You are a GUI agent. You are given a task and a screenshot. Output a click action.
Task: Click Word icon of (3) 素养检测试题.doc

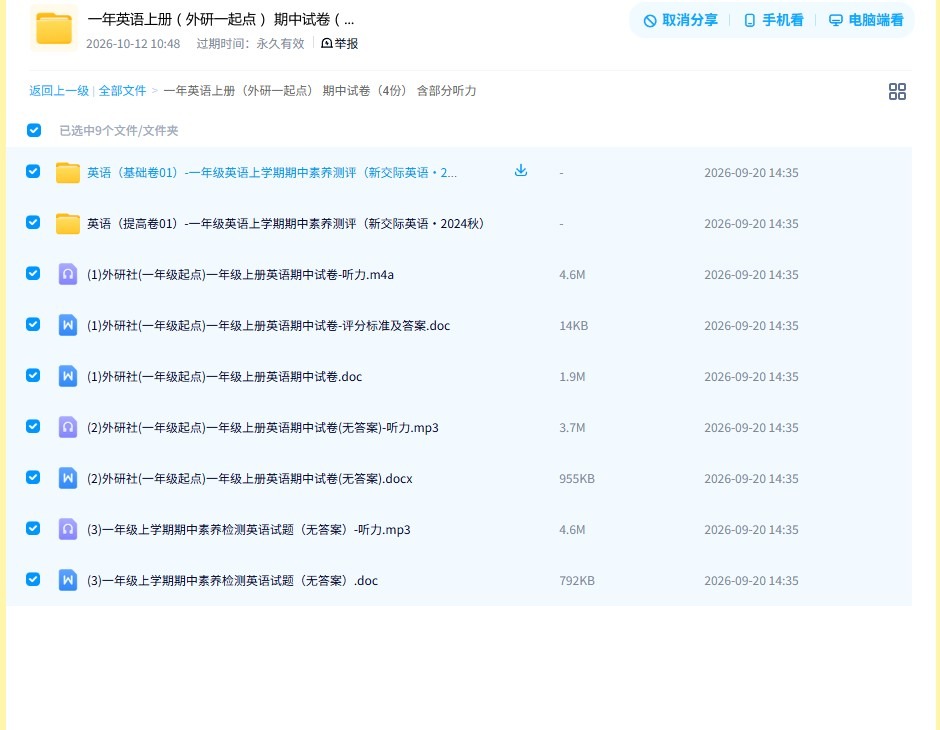[68, 580]
